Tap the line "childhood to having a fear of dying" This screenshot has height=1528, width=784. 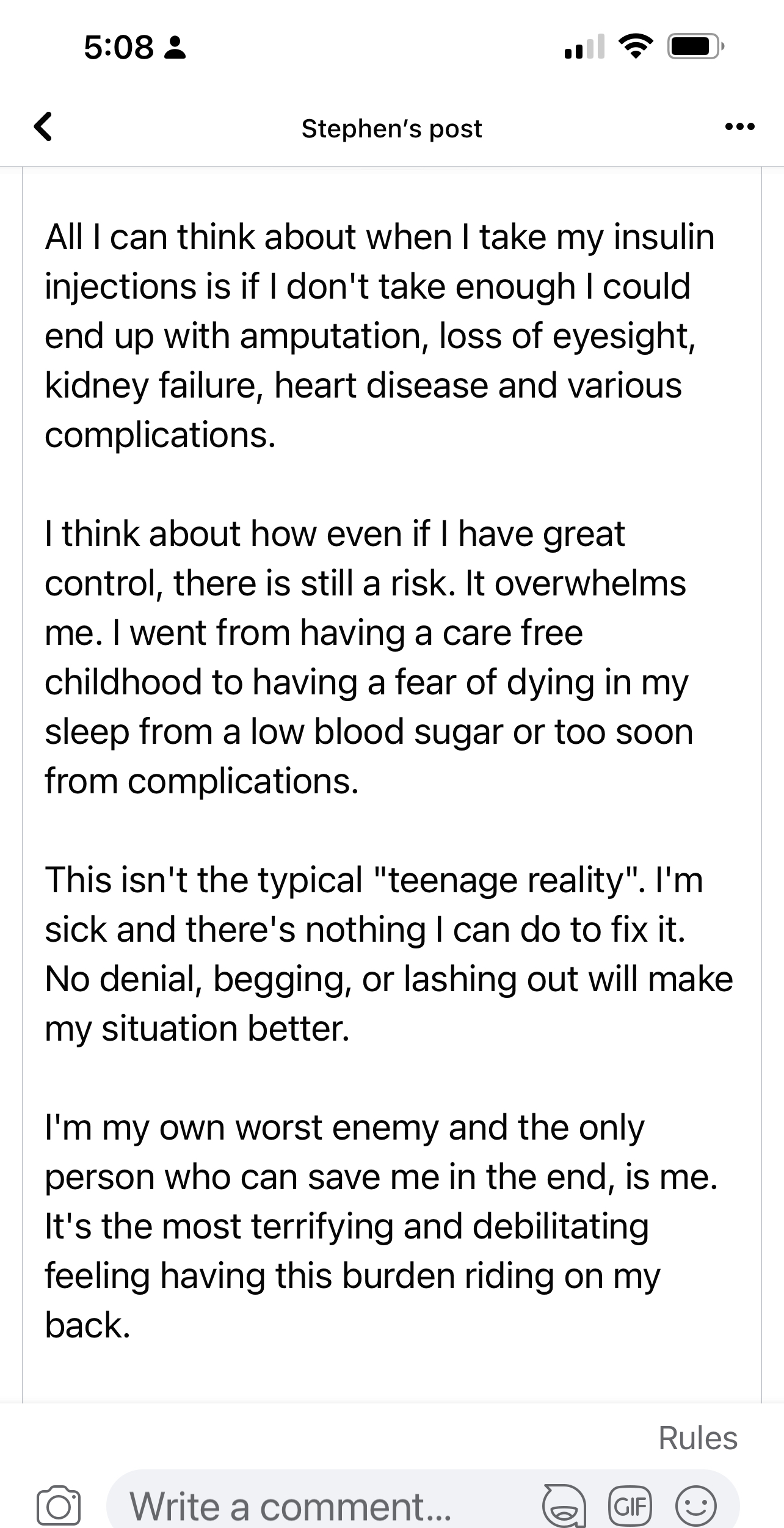[x=366, y=682]
